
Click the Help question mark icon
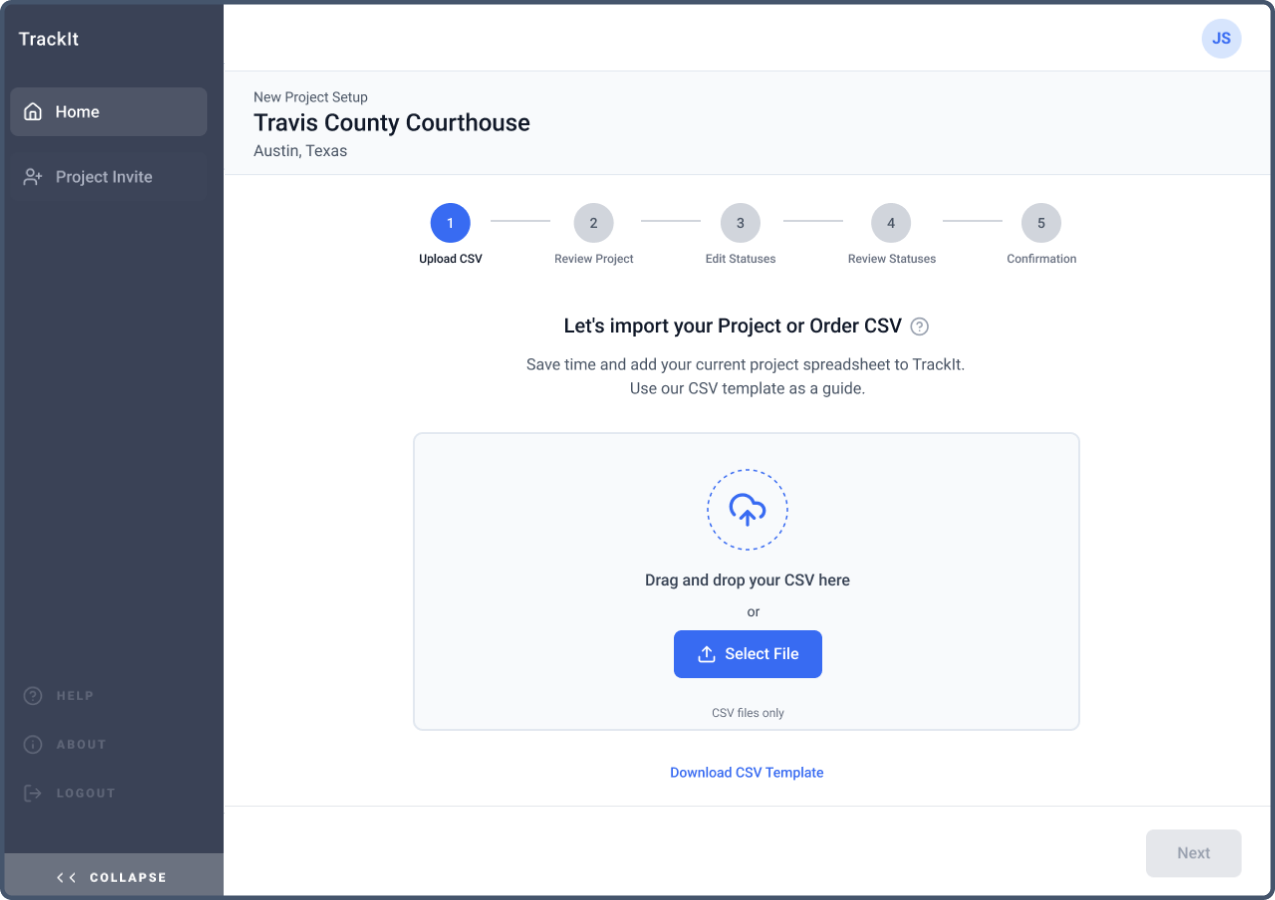(x=33, y=696)
